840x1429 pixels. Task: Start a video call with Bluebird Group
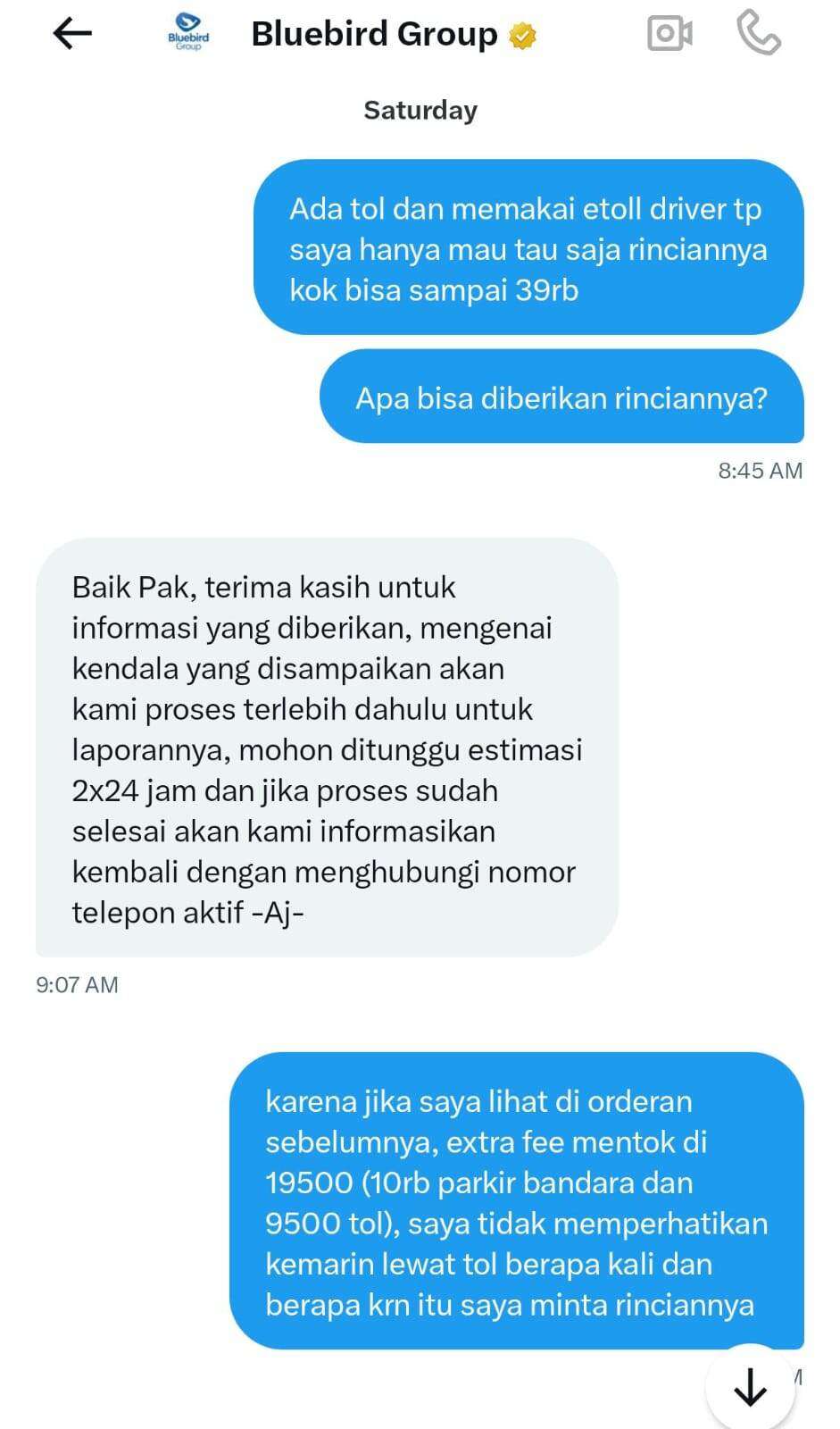pos(670,34)
